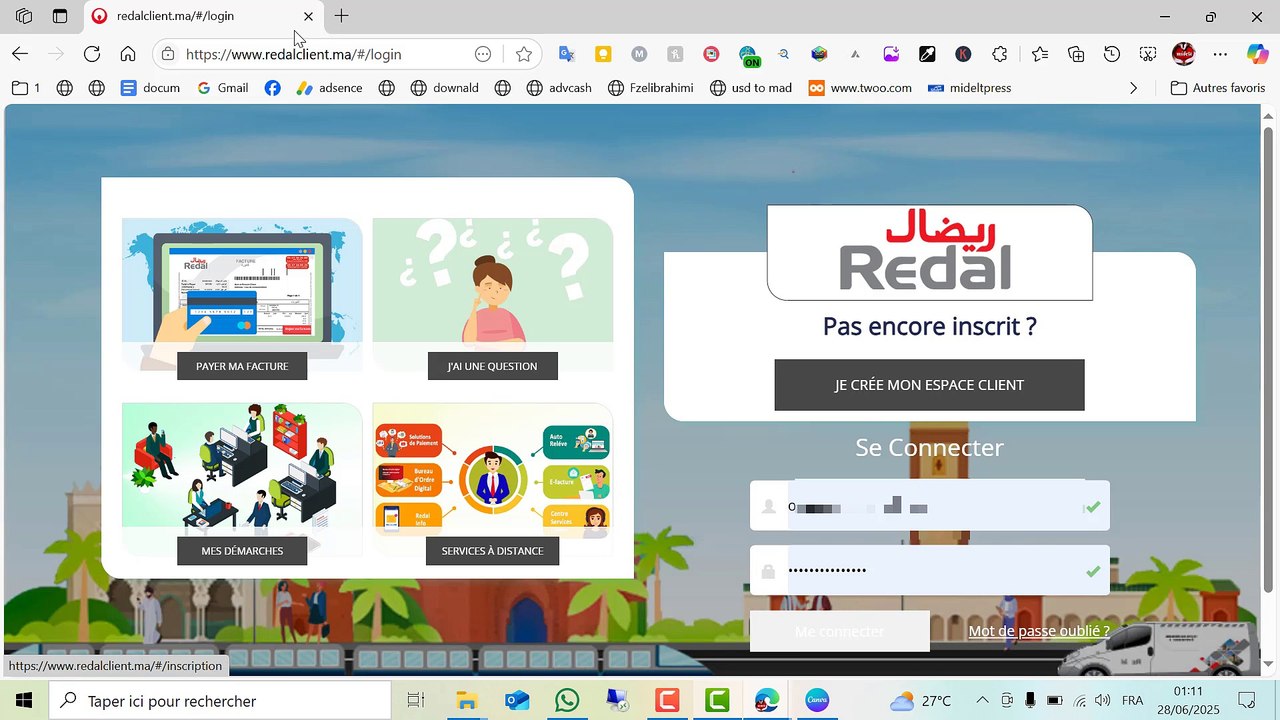The image size is (1280, 720).
Task: Click the browser profile avatar
Action: 1184,54
